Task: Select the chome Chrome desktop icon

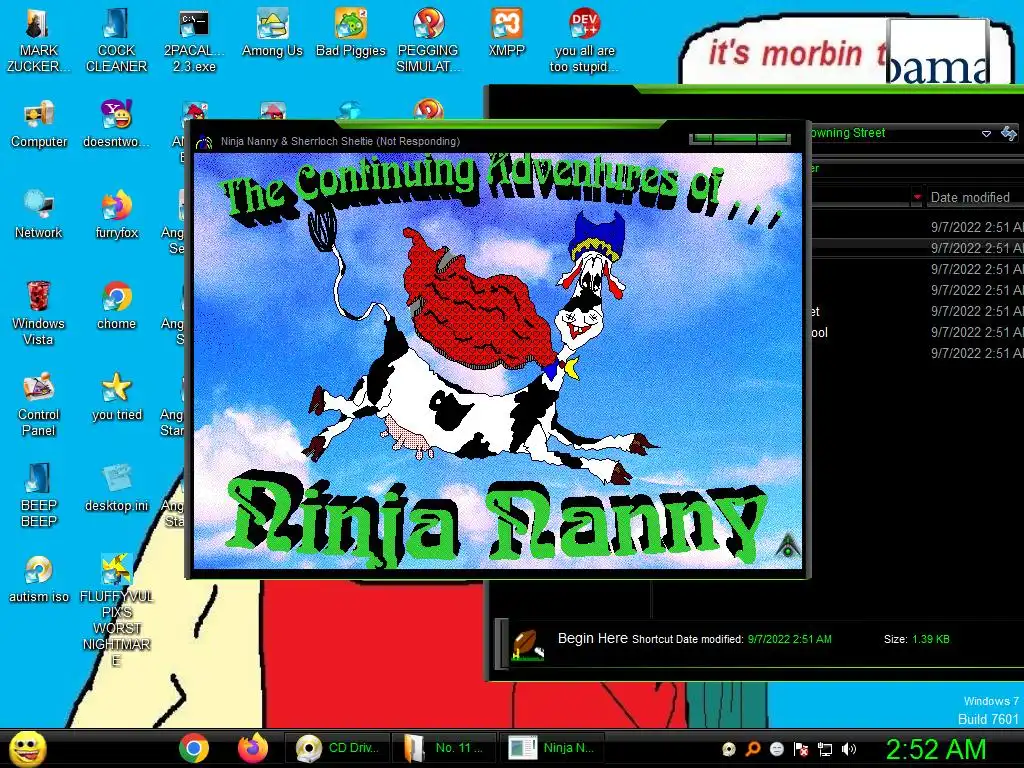Action: (116, 306)
